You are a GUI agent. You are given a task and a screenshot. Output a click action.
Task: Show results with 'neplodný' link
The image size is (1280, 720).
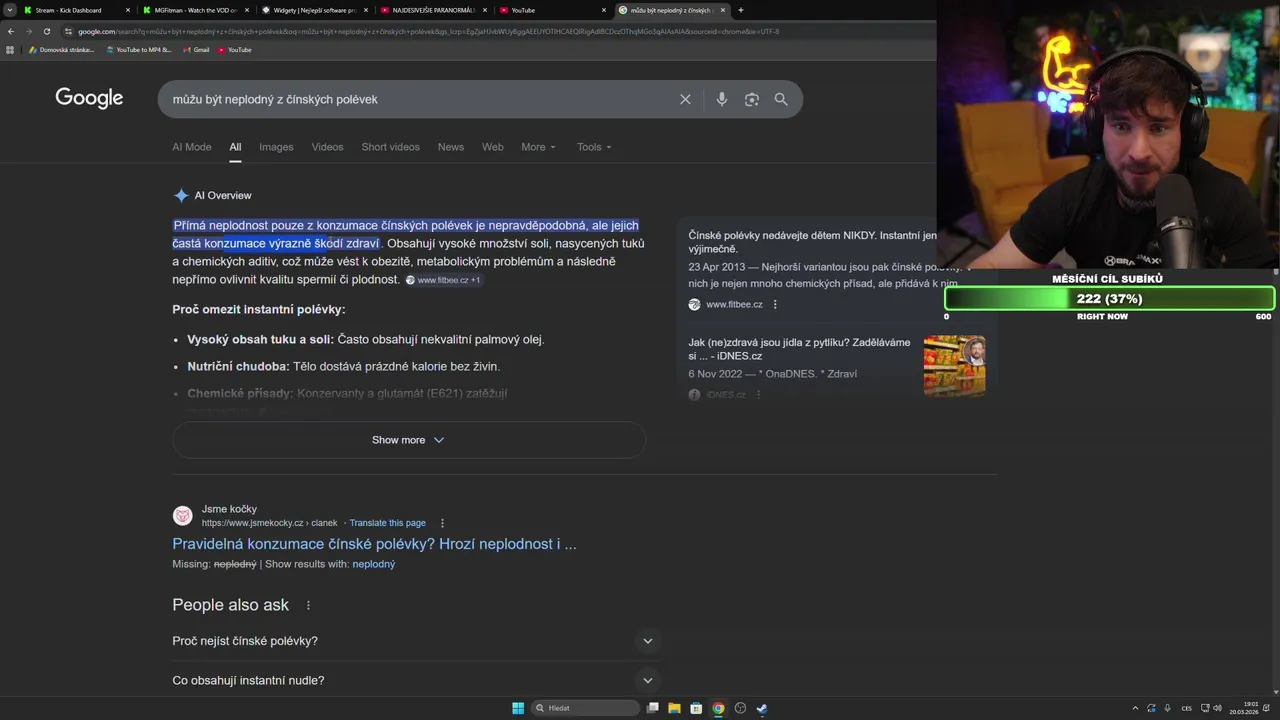[x=373, y=564]
